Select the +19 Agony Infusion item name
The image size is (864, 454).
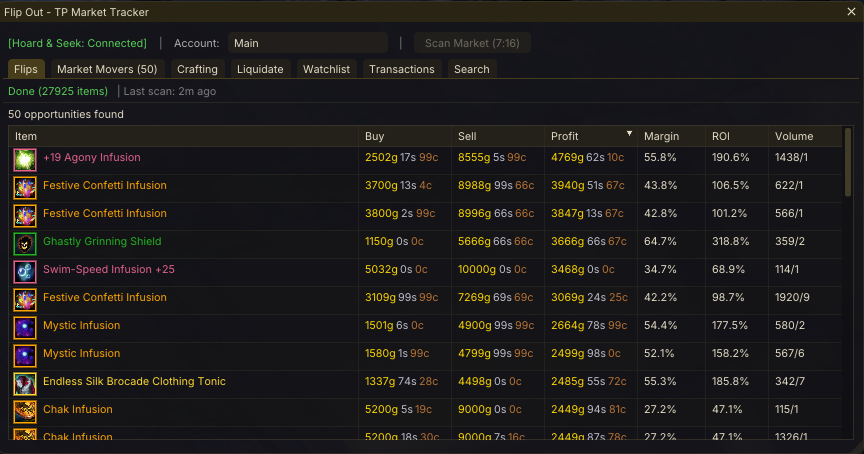(x=91, y=158)
